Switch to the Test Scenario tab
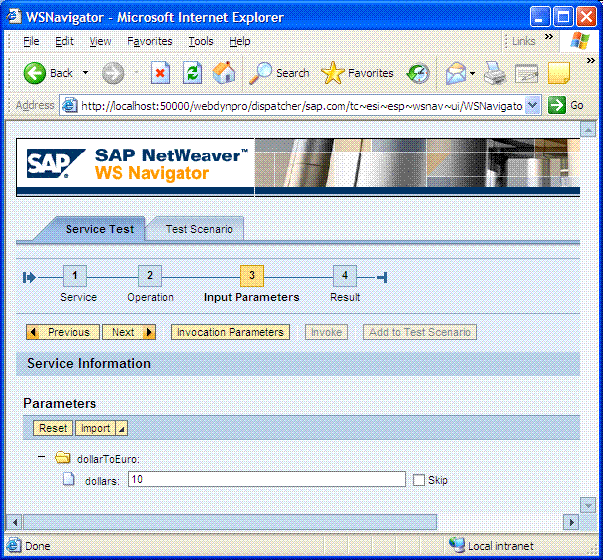 (199, 229)
